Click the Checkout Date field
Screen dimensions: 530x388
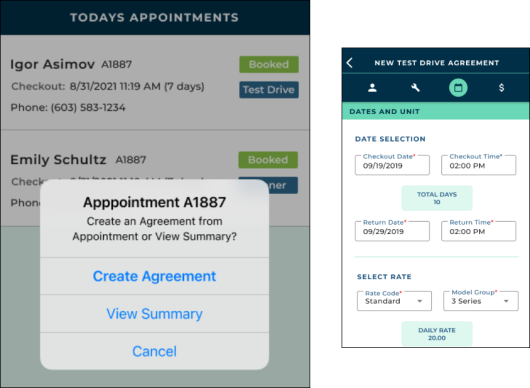[x=392, y=165]
